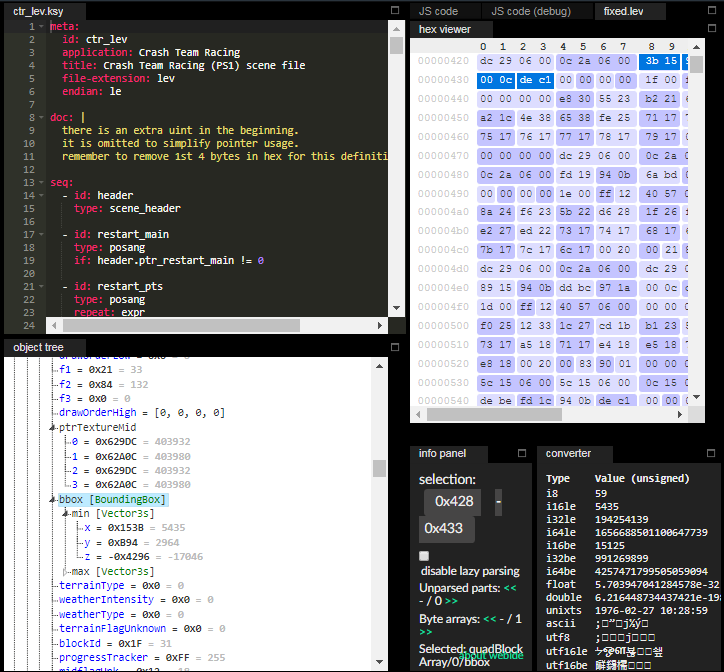Click object tree scroll down arrow
The height and width of the screenshot is (672, 724).
point(380,662)
